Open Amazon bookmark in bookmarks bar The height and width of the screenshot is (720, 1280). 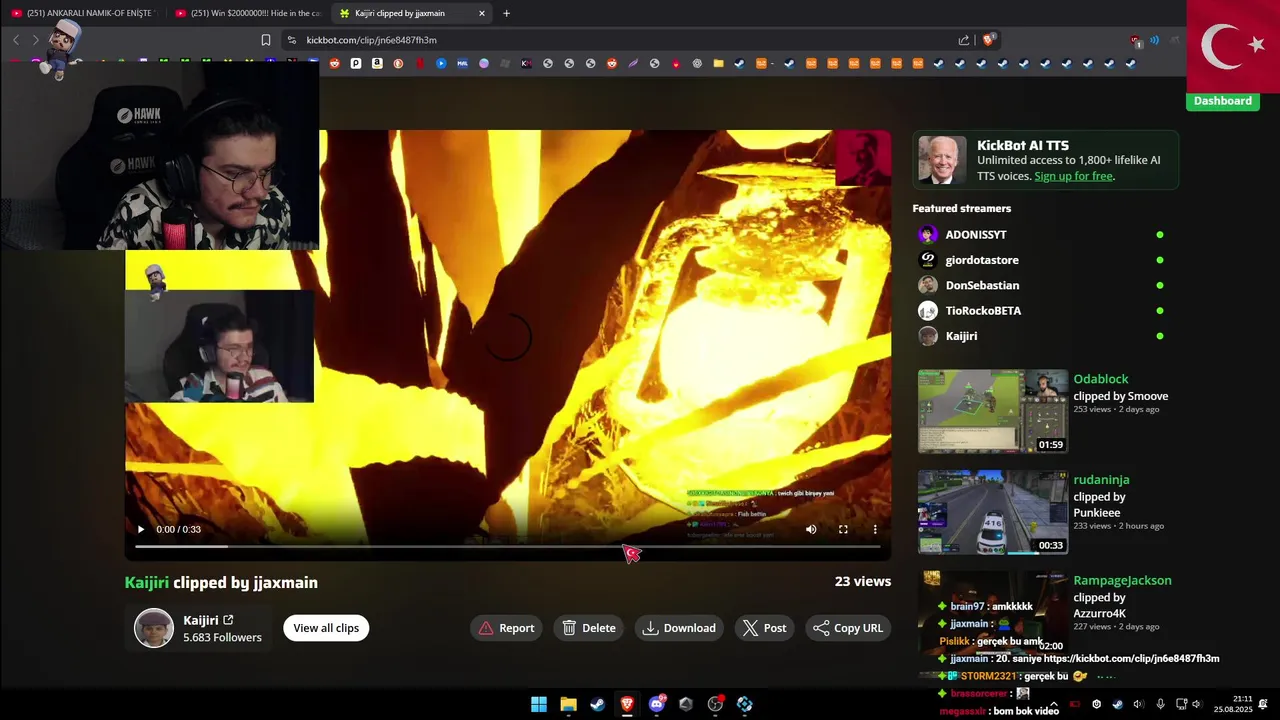[x=377, y=63]
